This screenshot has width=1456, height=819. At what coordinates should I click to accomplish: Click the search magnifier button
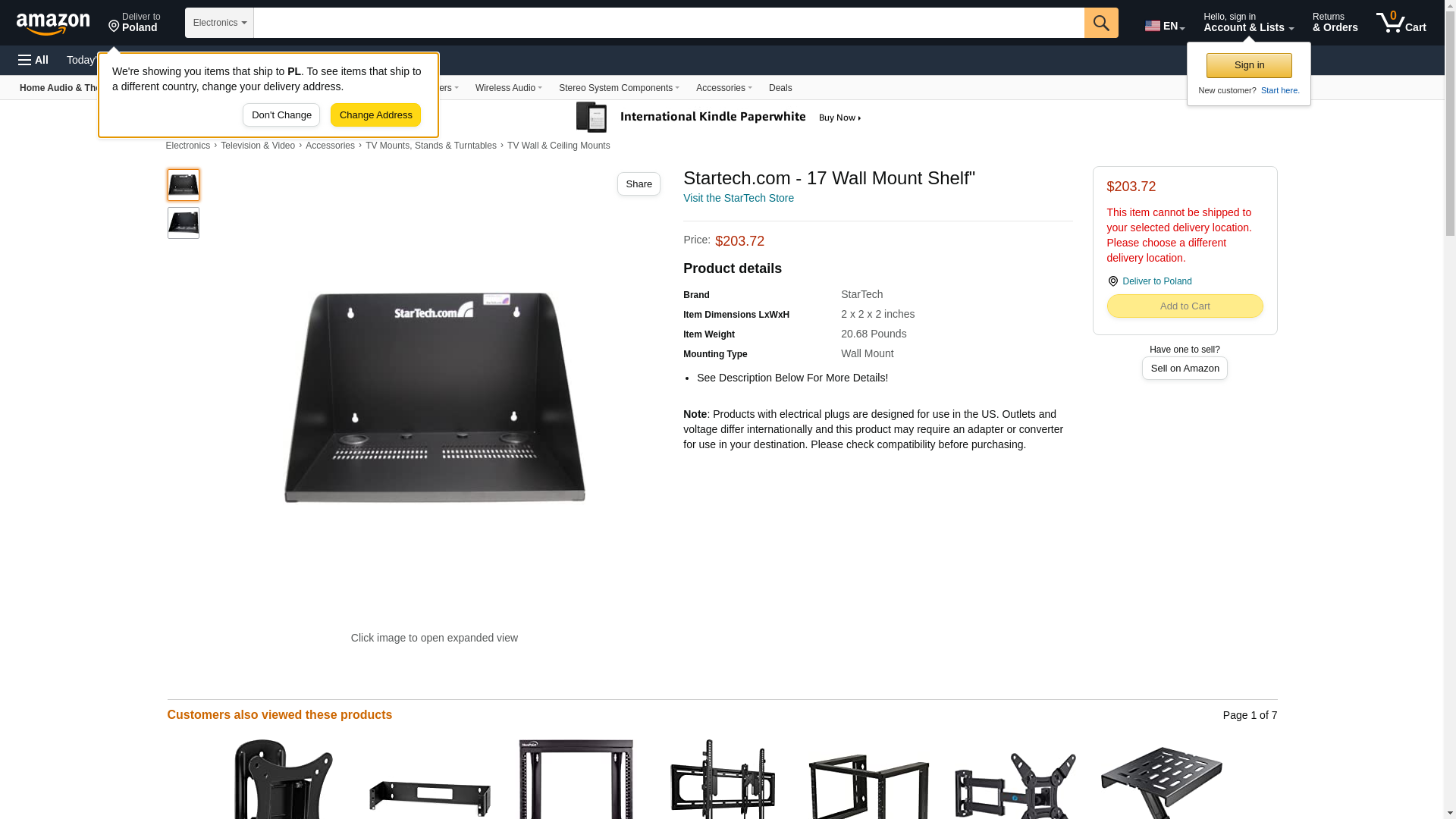tap(1101, 23)
